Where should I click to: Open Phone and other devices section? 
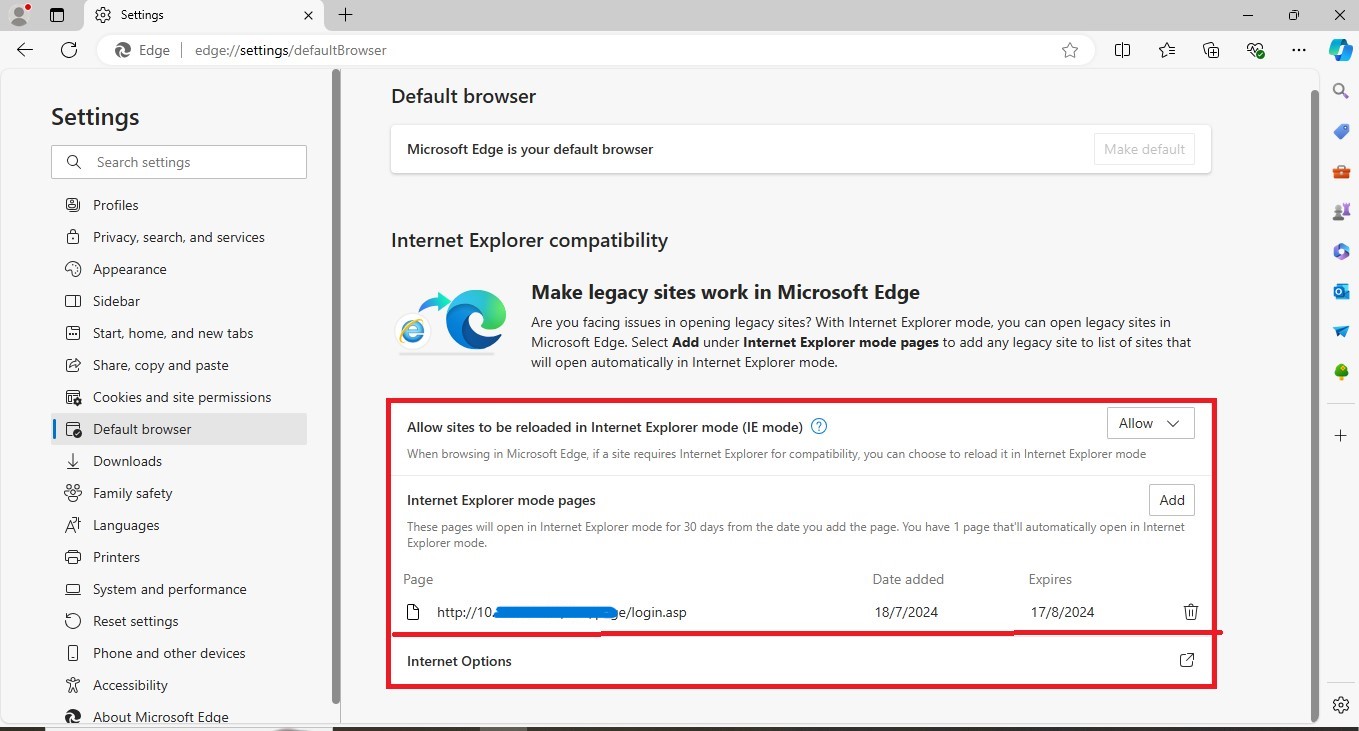[x=179, y=653]
